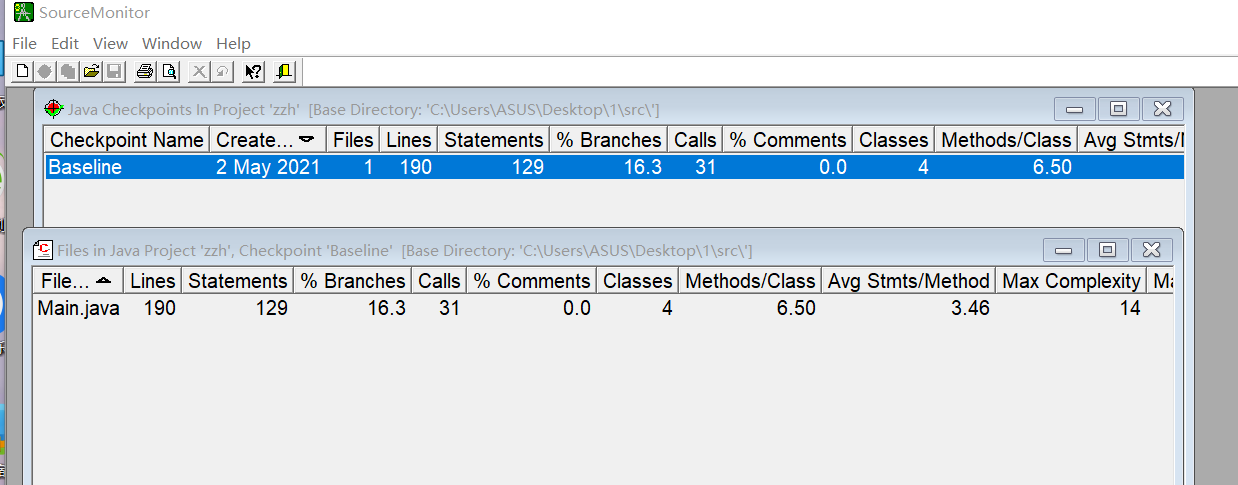
Task: Sort files by Max Complexity column
Action: tap(1071, 281)
